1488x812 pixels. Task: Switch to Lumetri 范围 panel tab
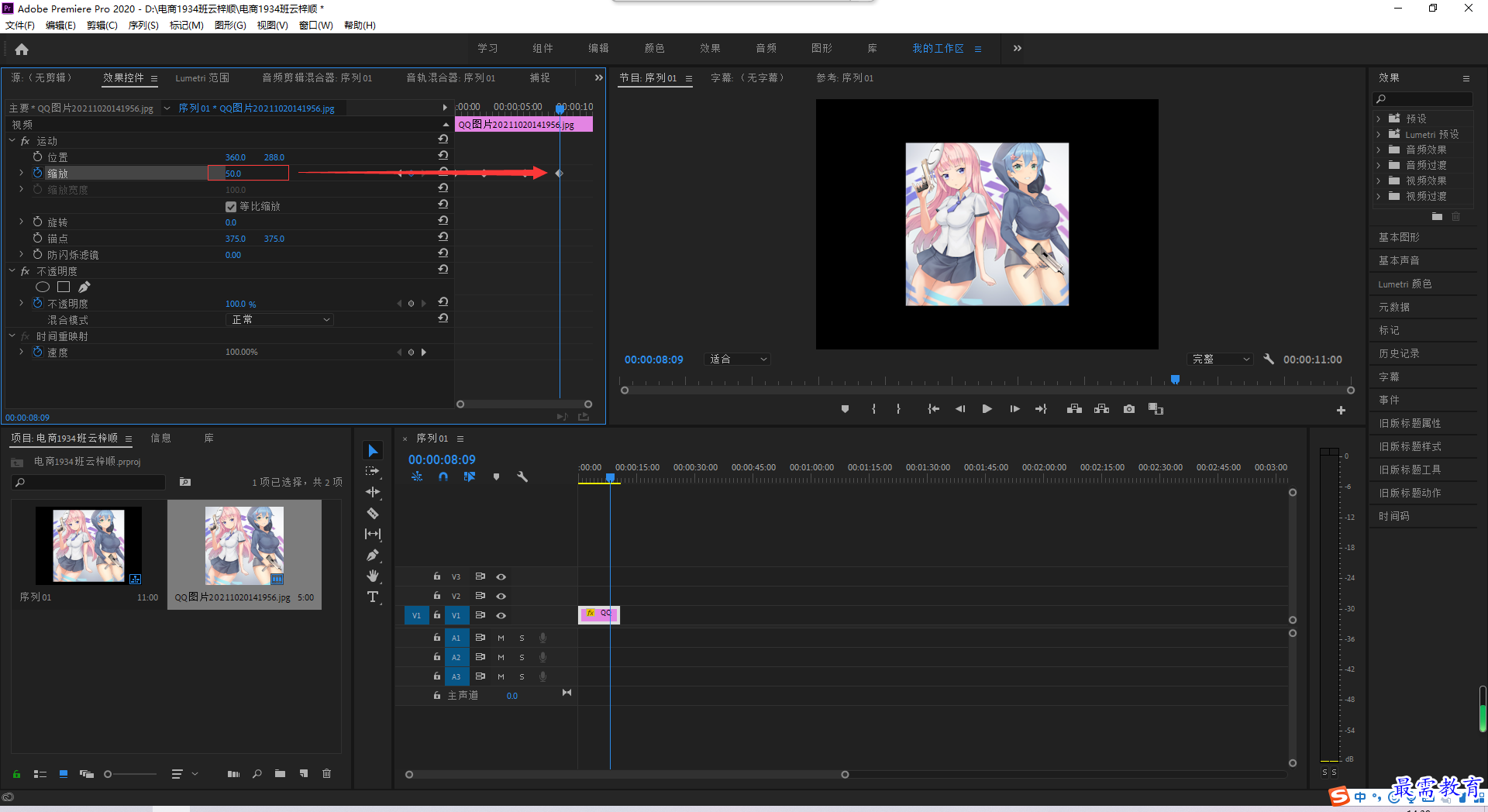tap(202, 77)
